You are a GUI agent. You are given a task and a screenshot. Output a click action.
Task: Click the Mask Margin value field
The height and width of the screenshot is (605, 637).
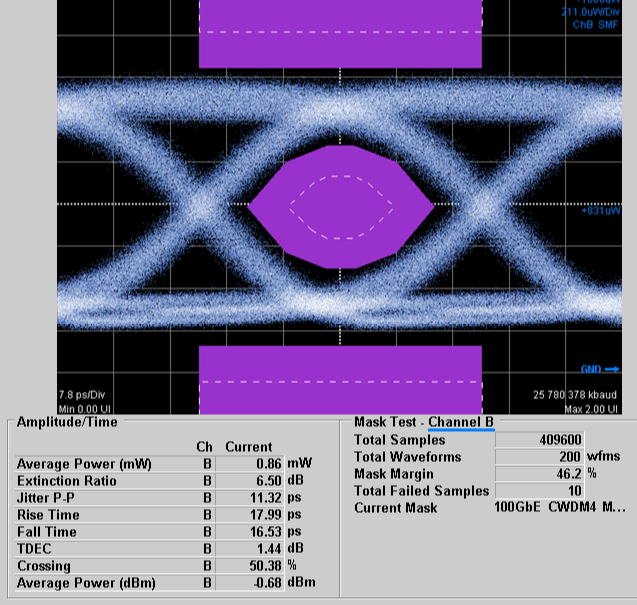tap(539, 474)
